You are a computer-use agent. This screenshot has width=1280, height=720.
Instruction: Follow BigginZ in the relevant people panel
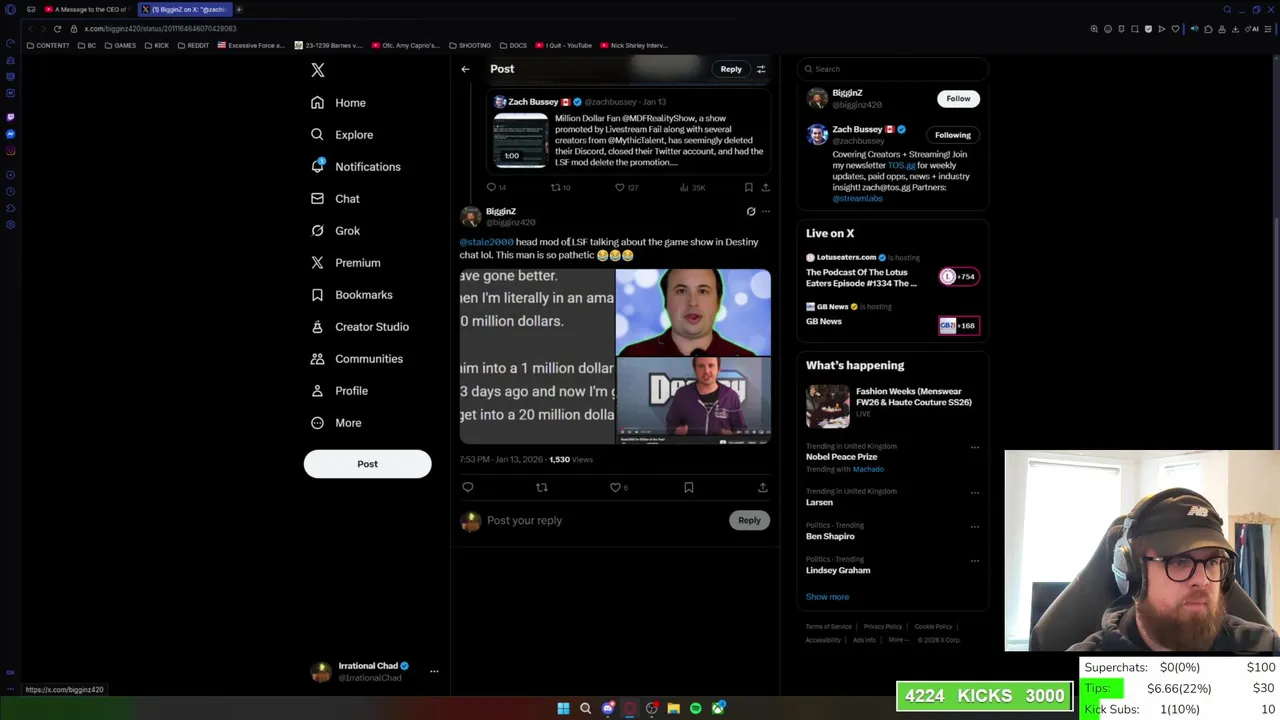click(x=958, y=98)
